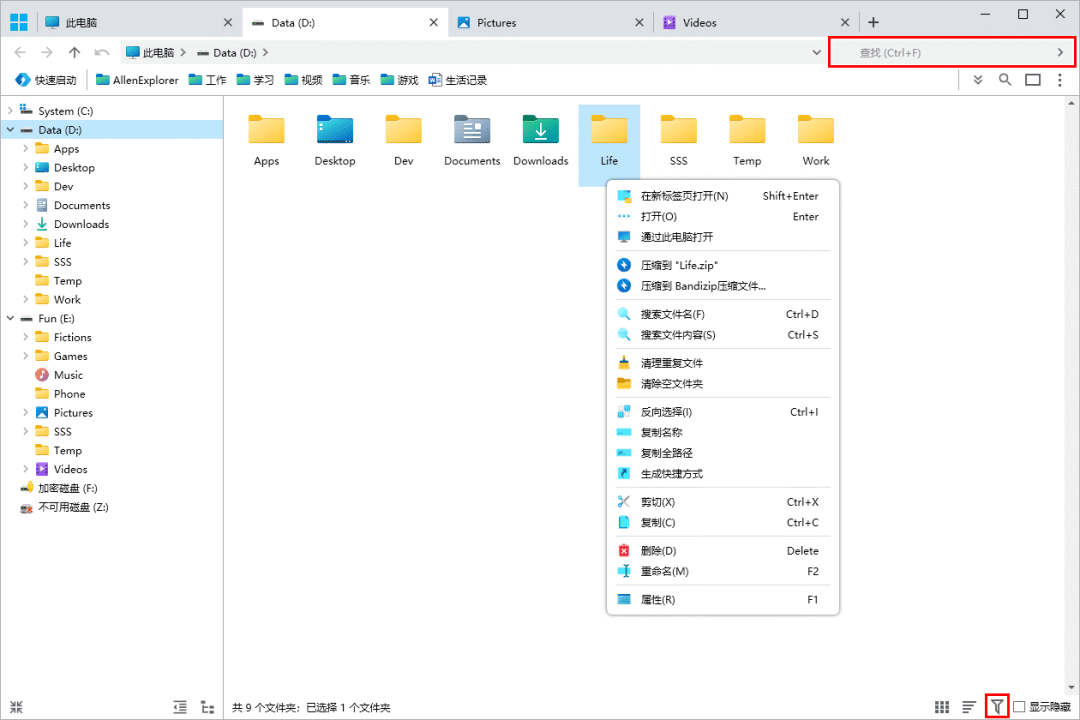Click the preview pane rectangle icon on the toolbar
Screen dimensions: 1080x720
[1032, 80]
